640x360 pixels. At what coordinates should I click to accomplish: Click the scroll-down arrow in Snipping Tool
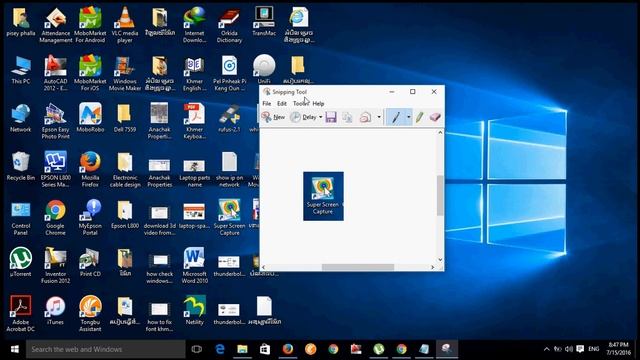[x=440, y=260]
